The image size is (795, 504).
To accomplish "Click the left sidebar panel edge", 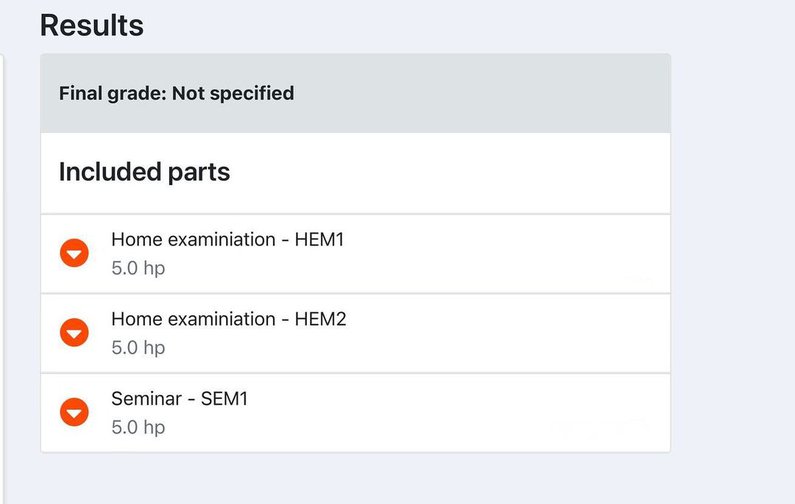I will click(x=3, y=250).
